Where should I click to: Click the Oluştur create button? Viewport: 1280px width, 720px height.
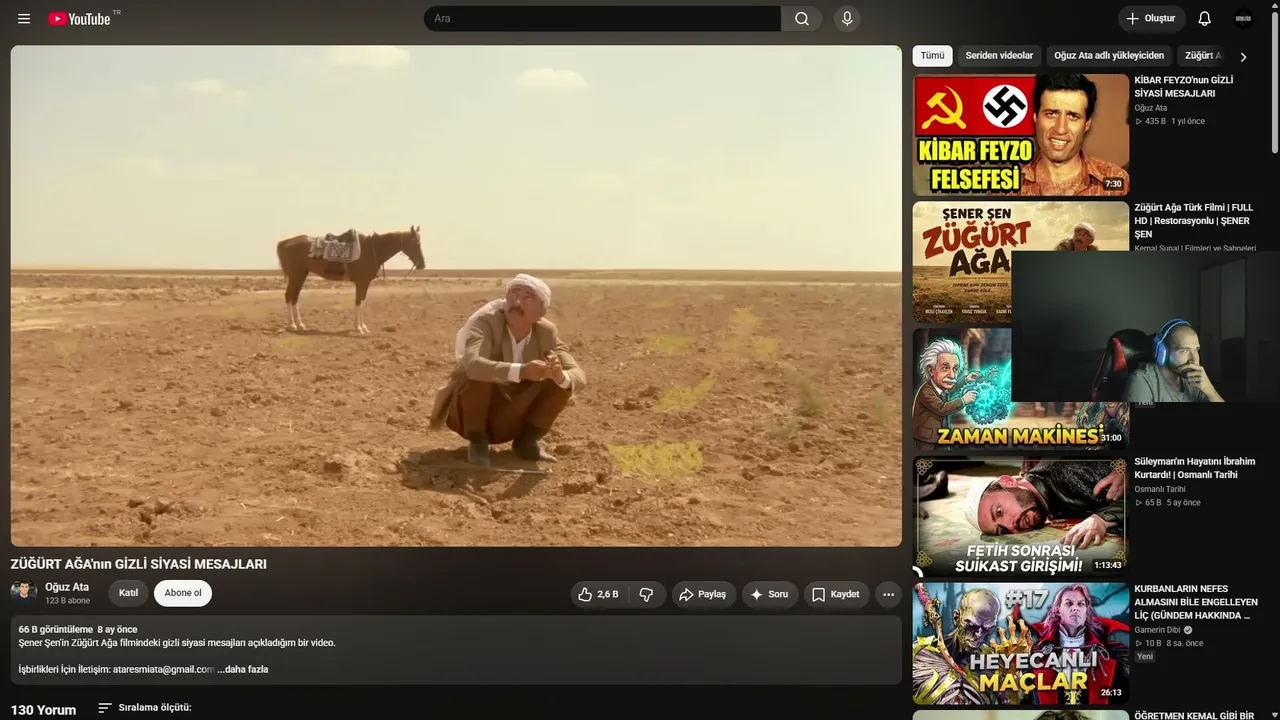pos(1151,19)
